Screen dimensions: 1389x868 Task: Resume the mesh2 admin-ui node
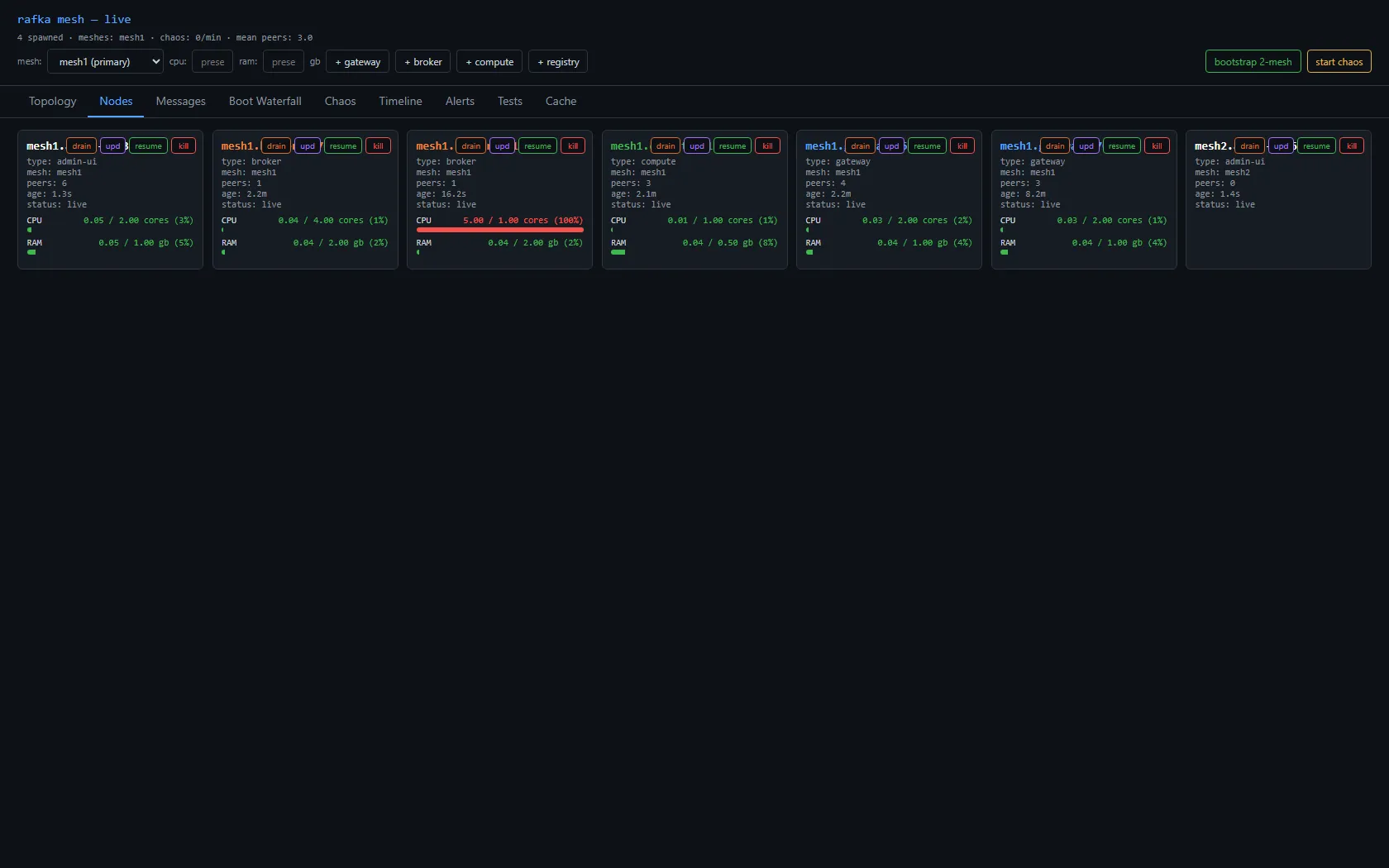click(1316, 145)
